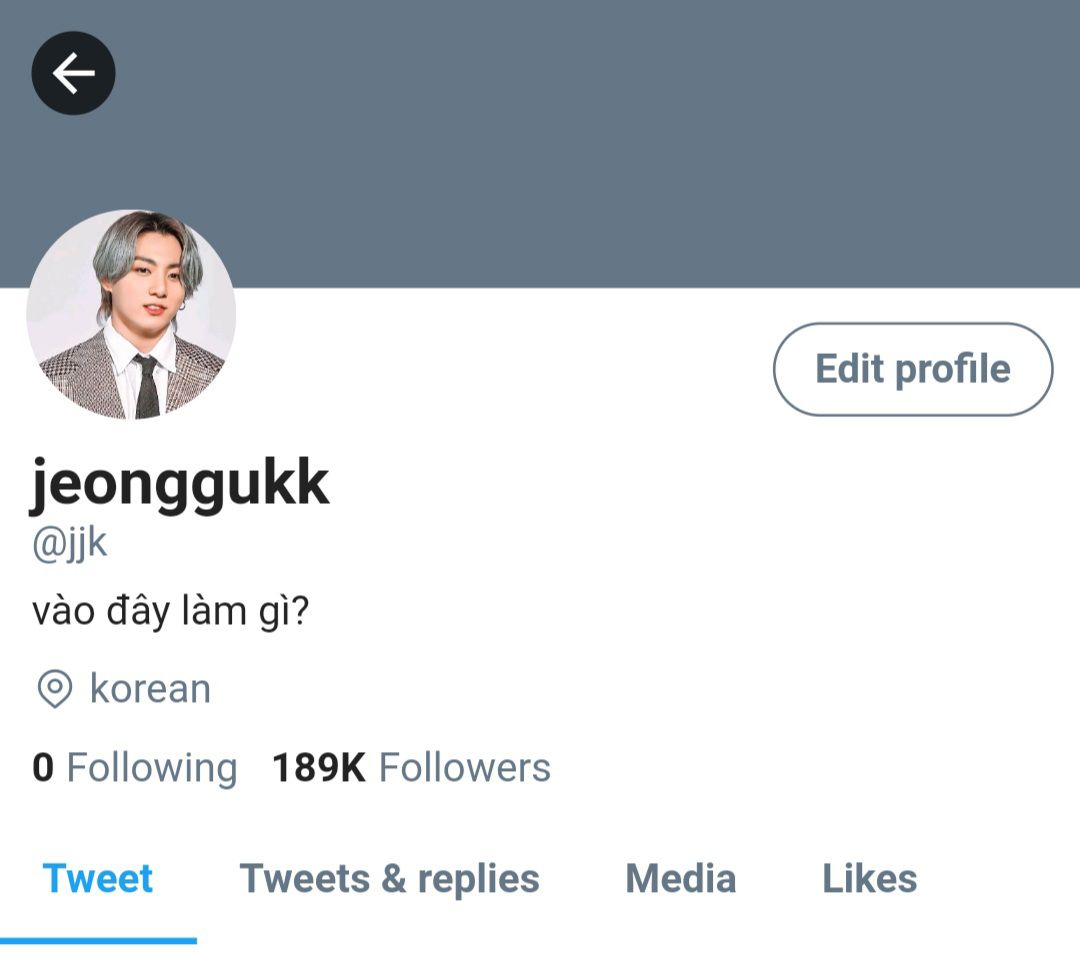Image resolution: width=1080 pixels, height=973 pixels.
Task: Click the location pin icon
Action: (x=54, y=688)
